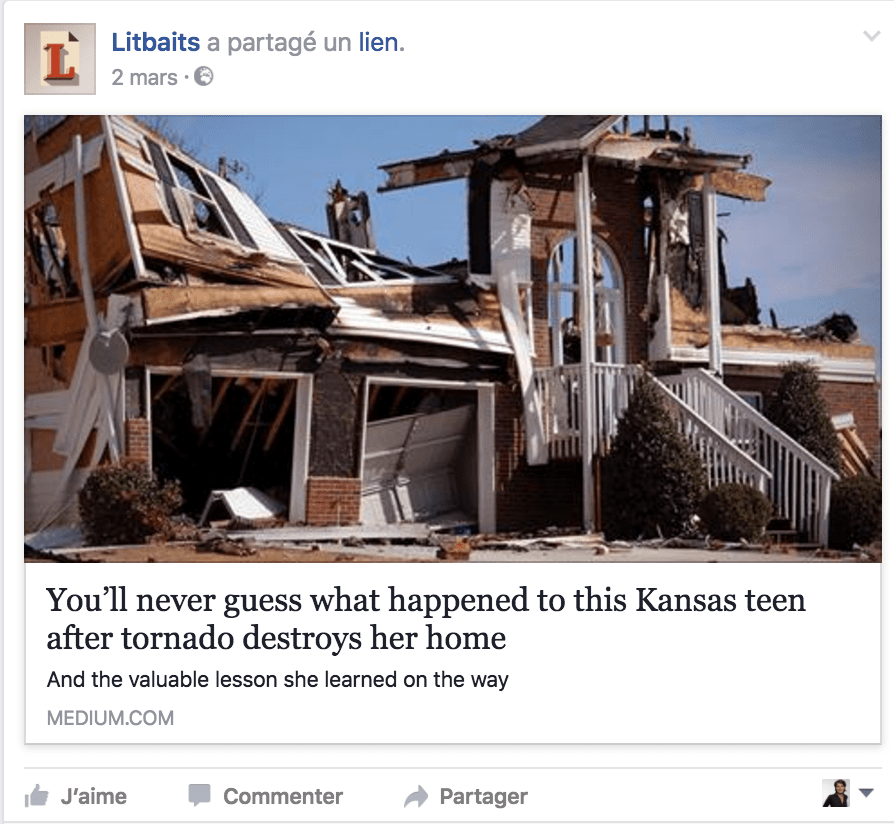This screenshot has width=894, height=824.
Task: Click your small profile picture icon
Action: (836, 793)
